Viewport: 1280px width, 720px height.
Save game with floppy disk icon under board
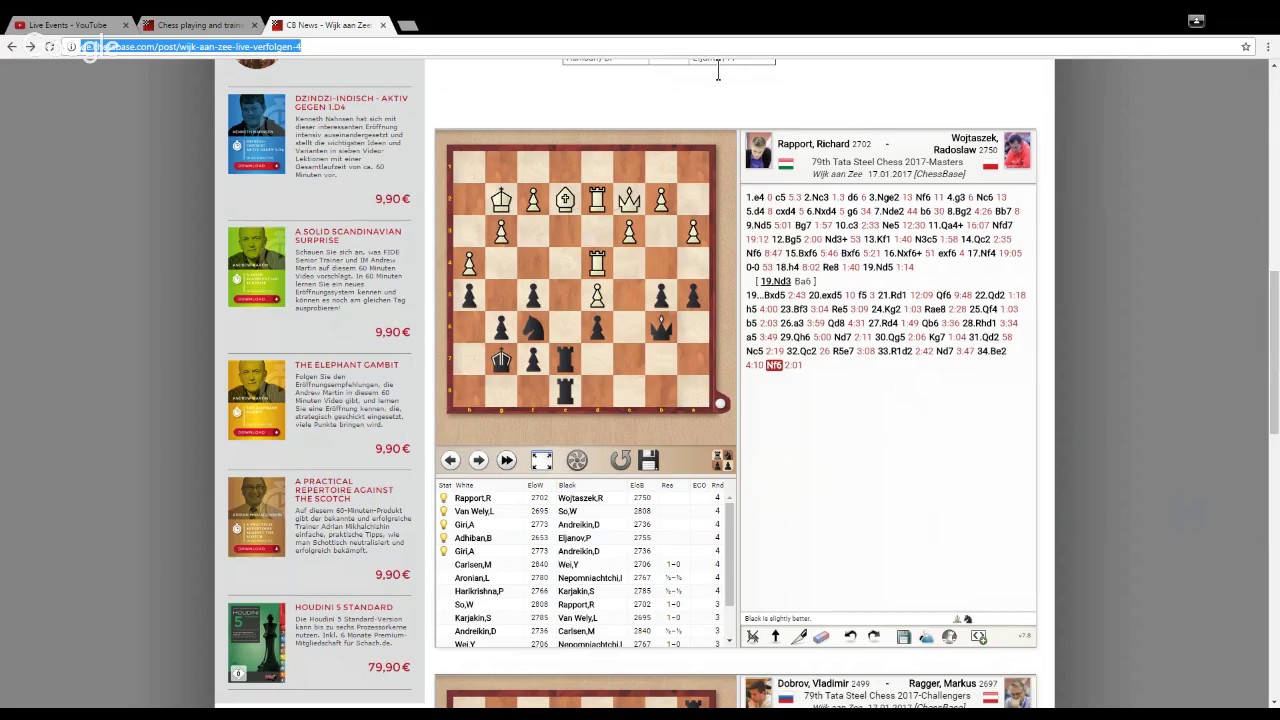point(648,460)
